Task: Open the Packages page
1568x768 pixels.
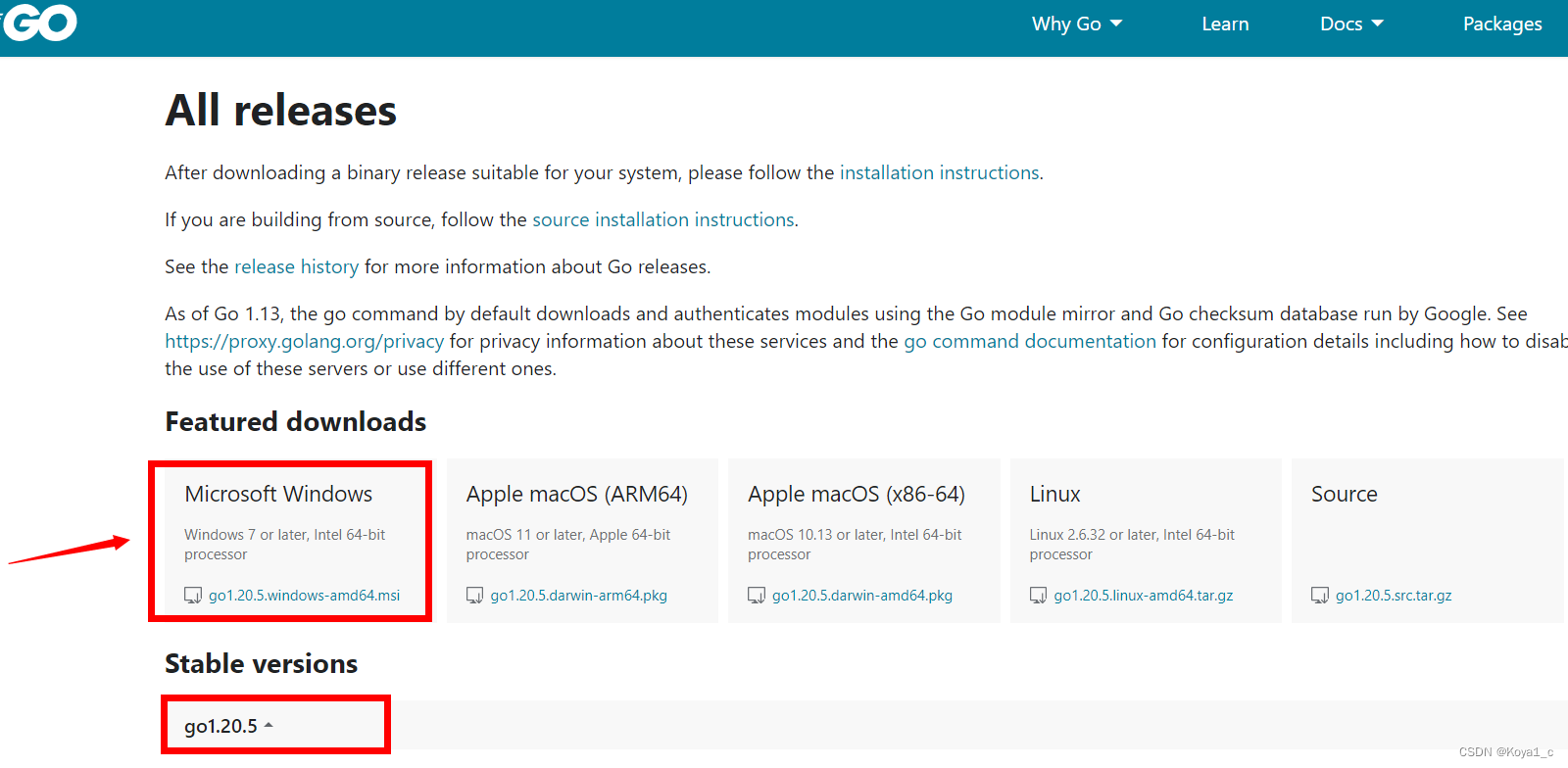Action: tap(1502, 24)
